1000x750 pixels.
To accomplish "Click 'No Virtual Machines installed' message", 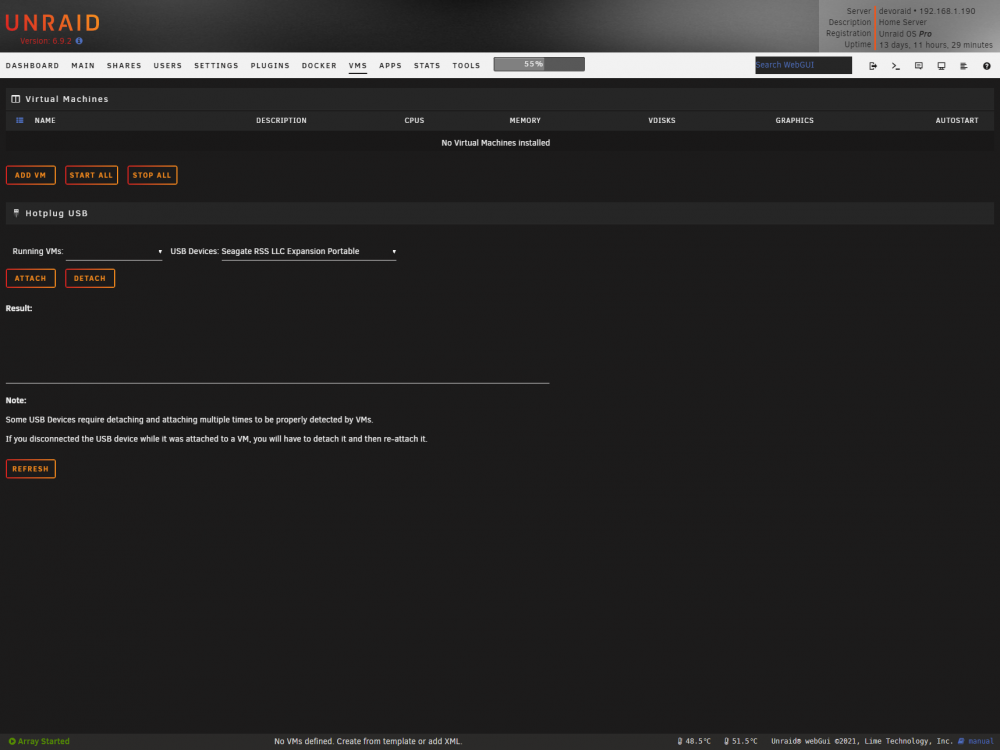I will [x=496, y=143].
